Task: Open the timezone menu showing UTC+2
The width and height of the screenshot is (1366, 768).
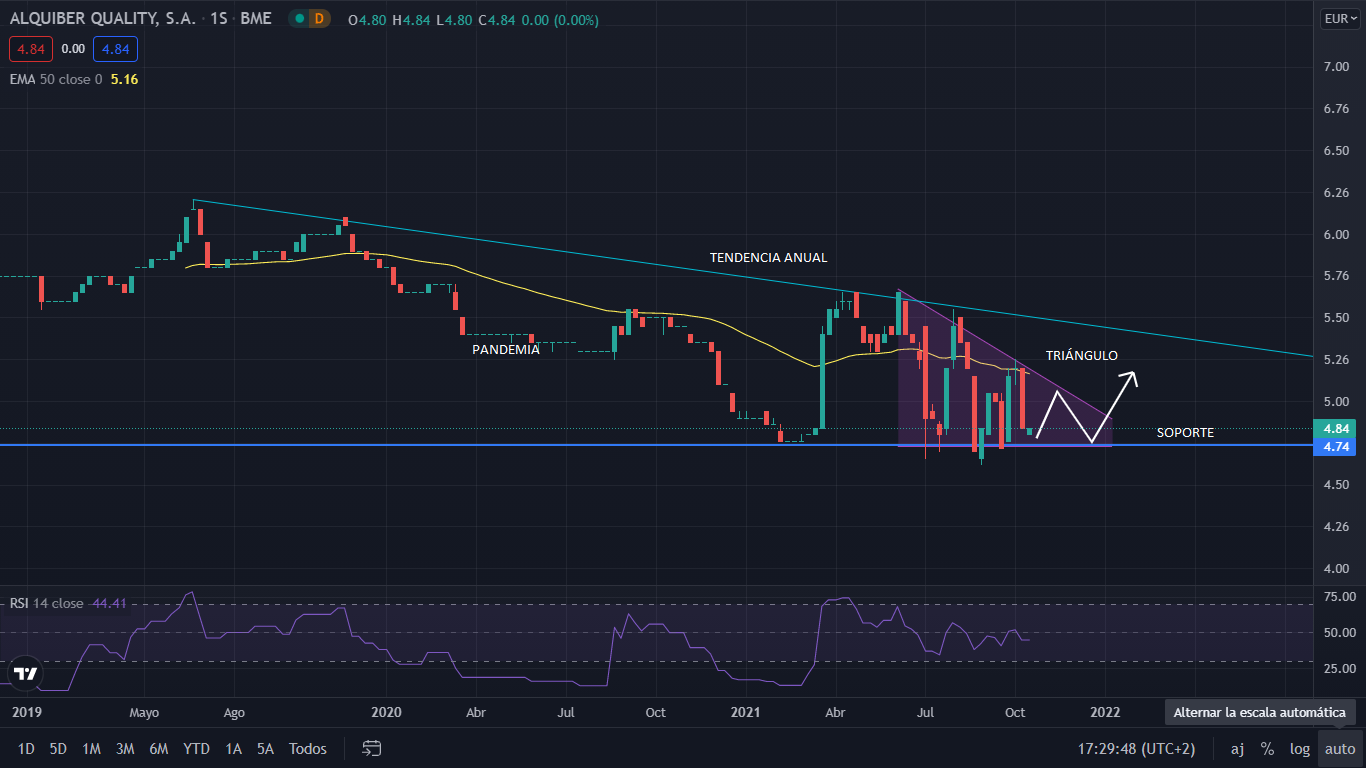Action: coord(1135,748)
